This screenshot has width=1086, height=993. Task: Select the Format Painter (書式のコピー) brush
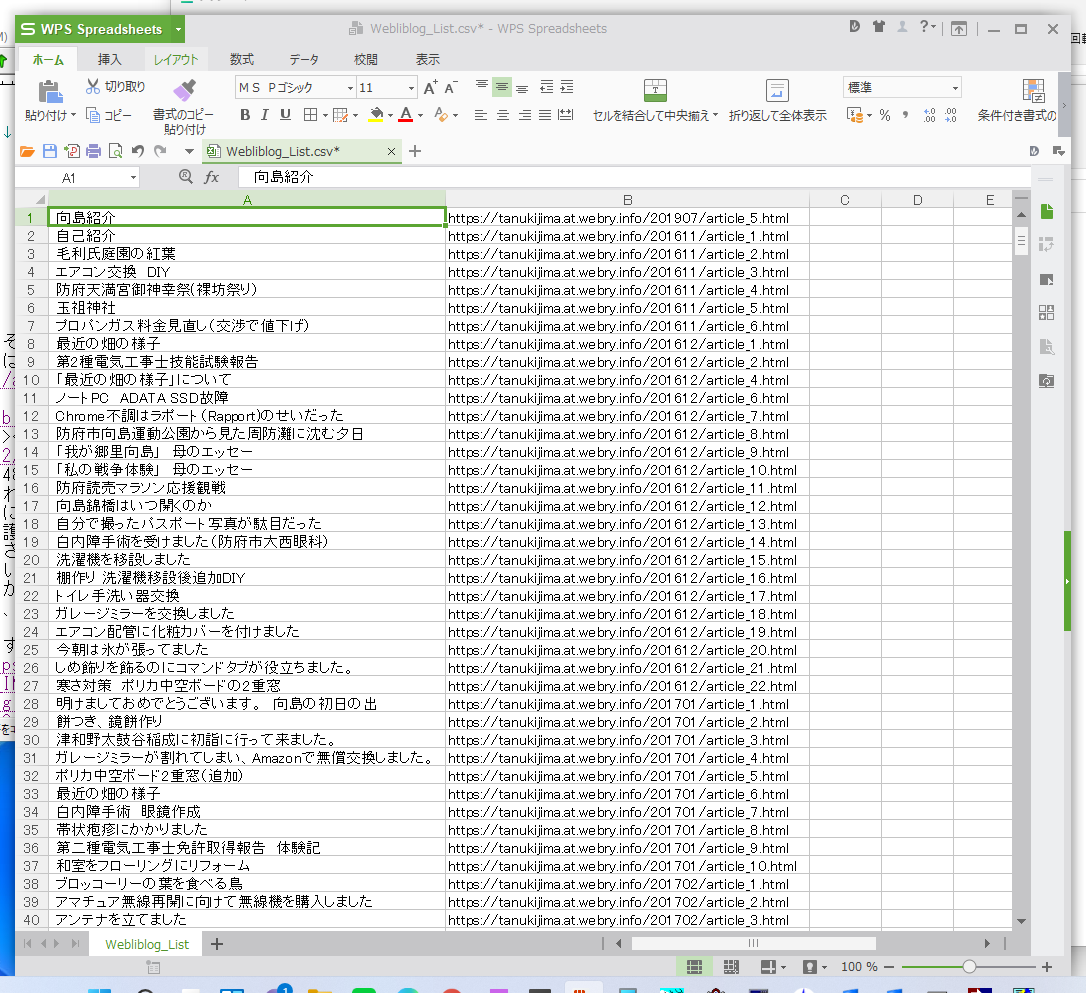click(184, 89)
